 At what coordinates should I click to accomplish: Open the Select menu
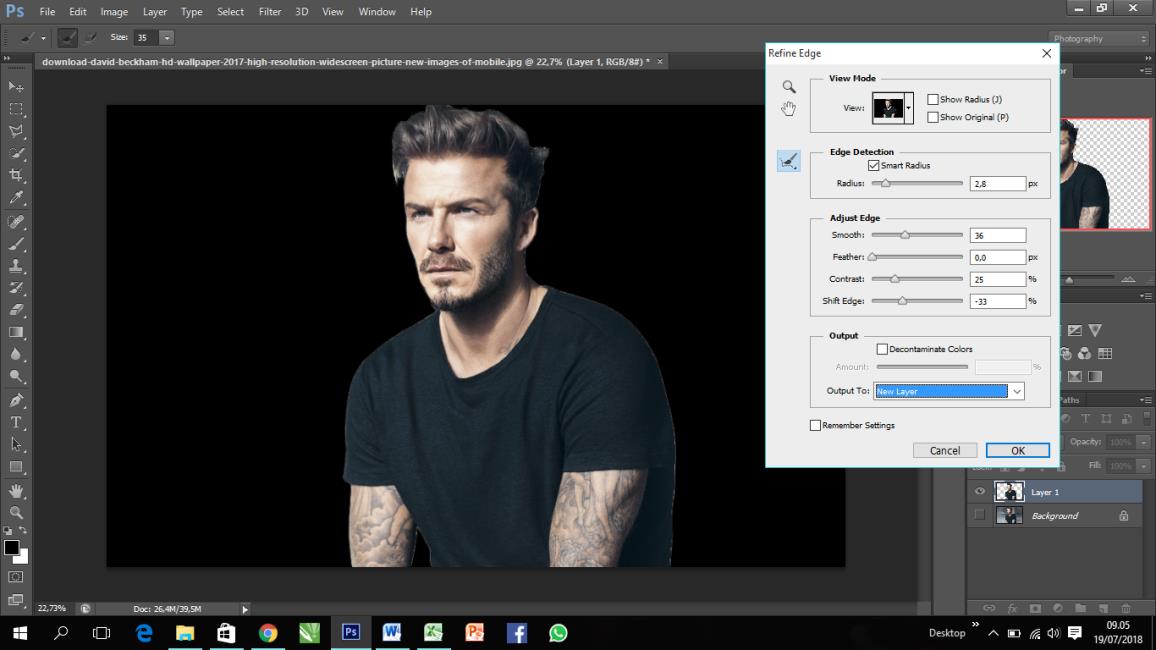click(230, 12)
